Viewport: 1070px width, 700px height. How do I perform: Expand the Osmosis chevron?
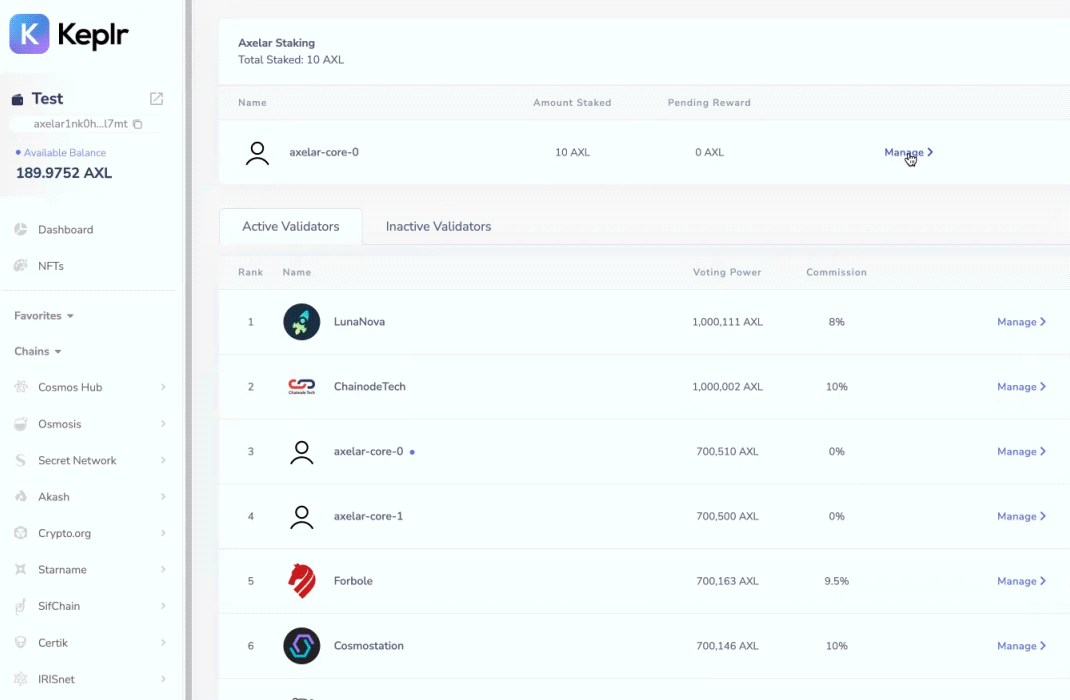(x=163, y=424)
